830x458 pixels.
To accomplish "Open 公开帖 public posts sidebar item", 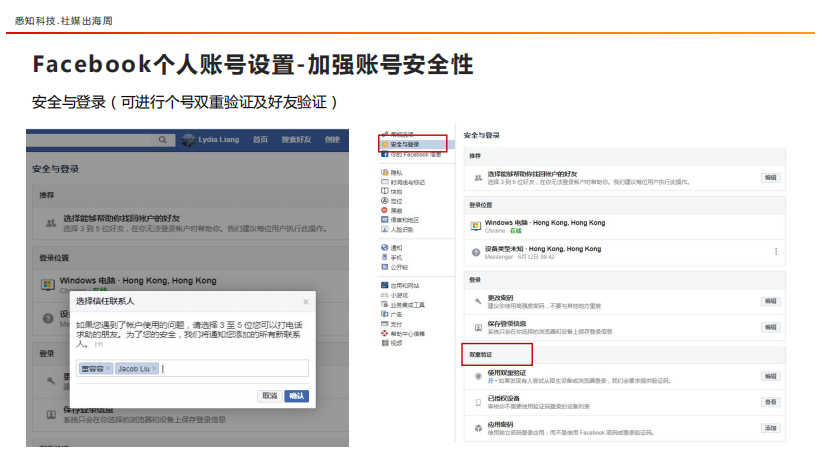I will tap(394, 267).
